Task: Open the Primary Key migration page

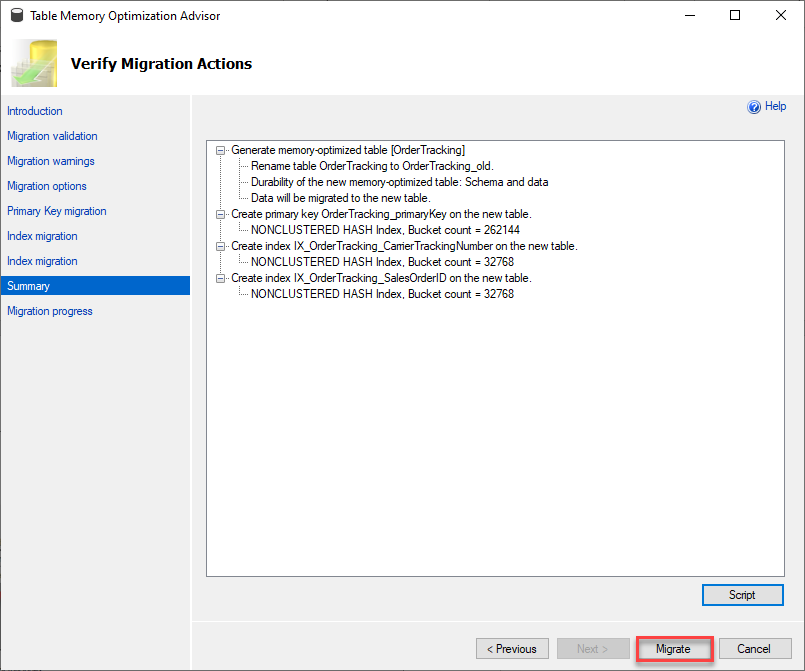Action: [x=57, y=211]
